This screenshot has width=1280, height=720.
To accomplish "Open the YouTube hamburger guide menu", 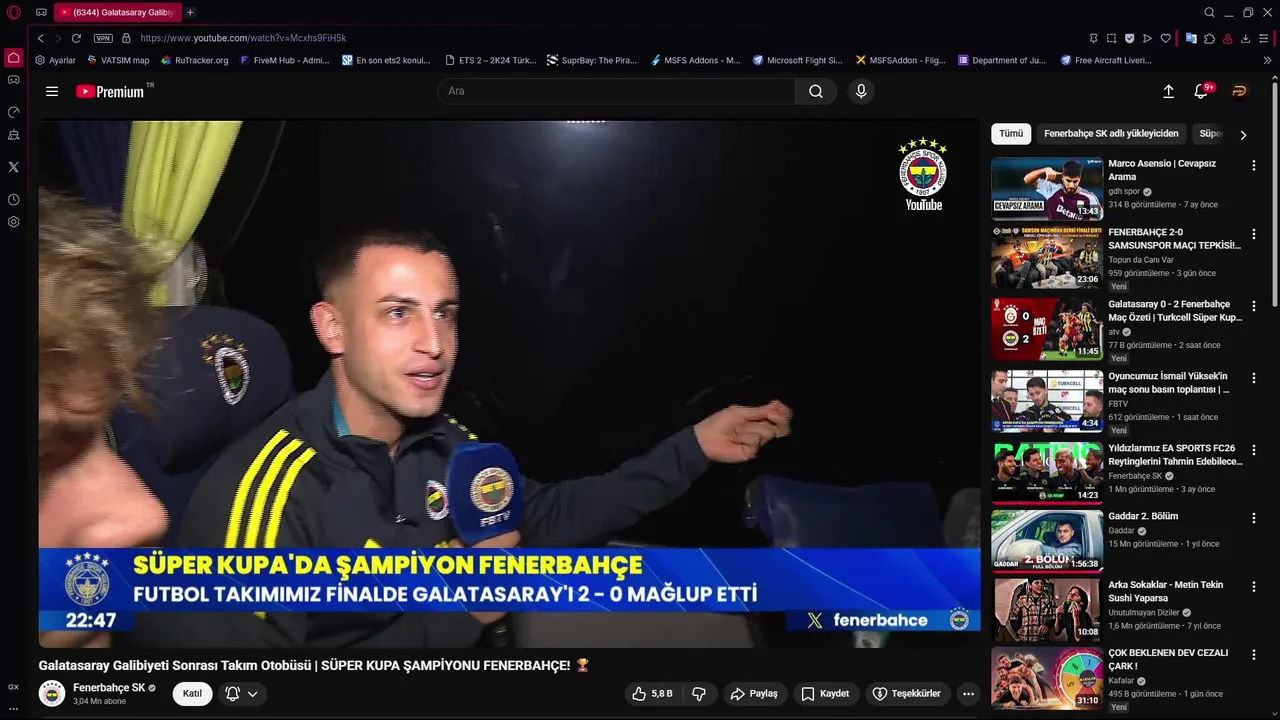I will tap(52, 91).
